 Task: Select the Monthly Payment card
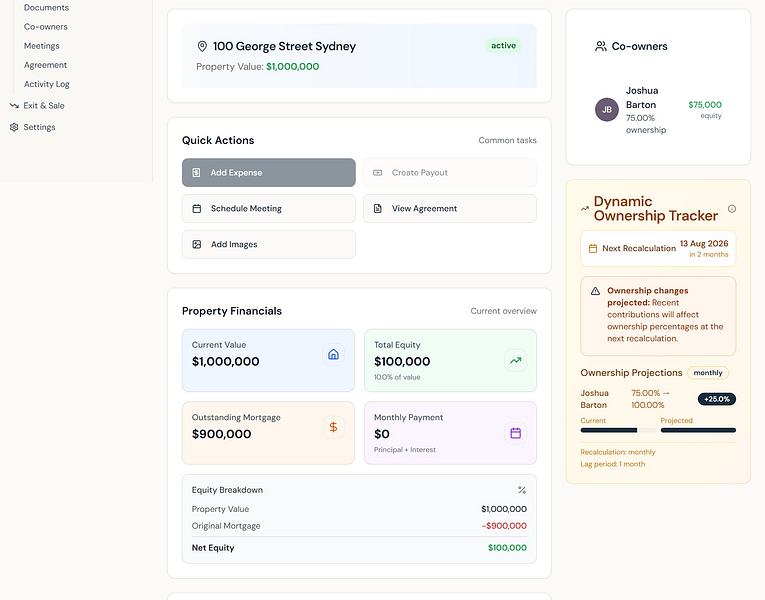click(x=450, y=433)
